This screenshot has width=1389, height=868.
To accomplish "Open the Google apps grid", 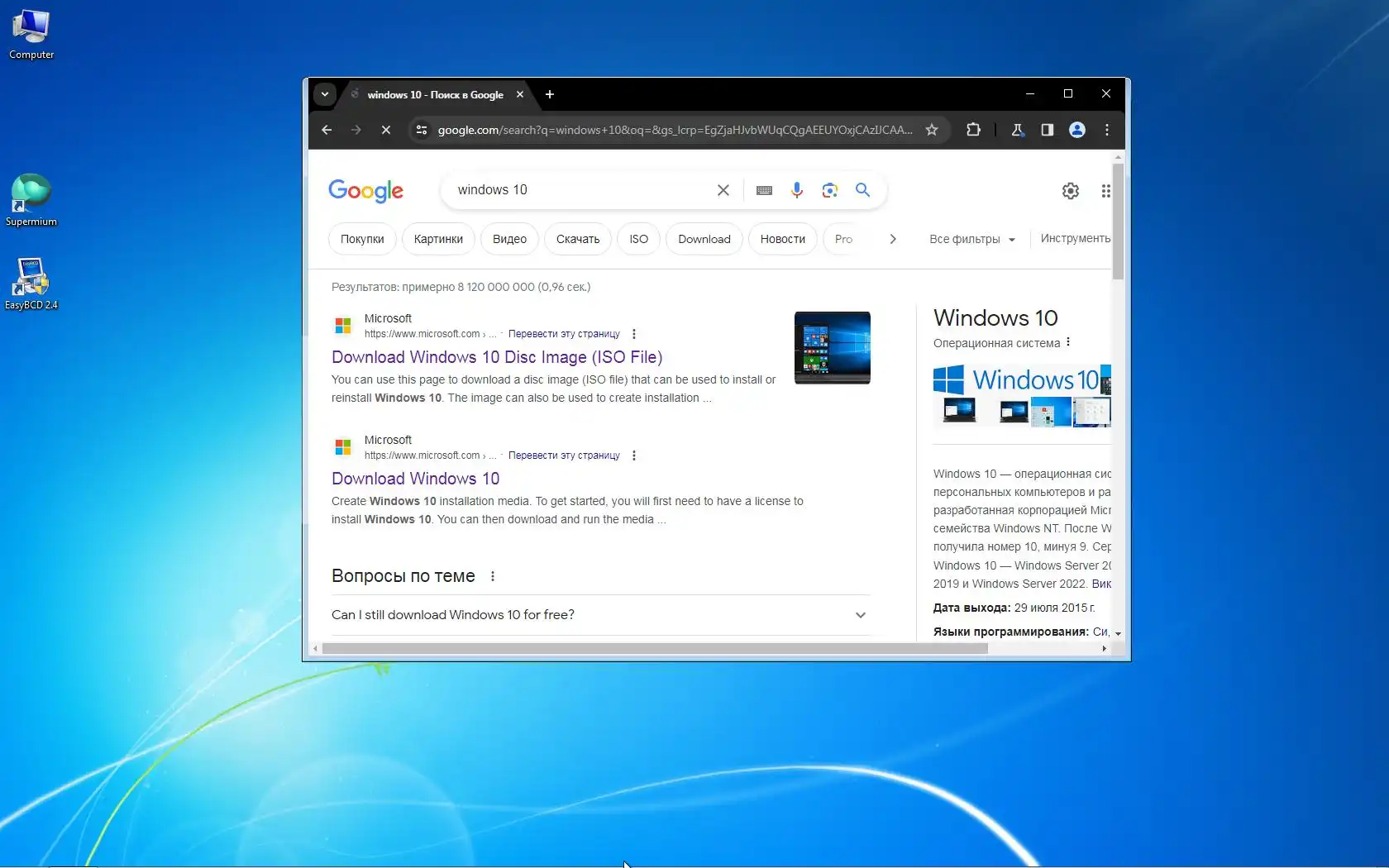I will coord(1105,191).
